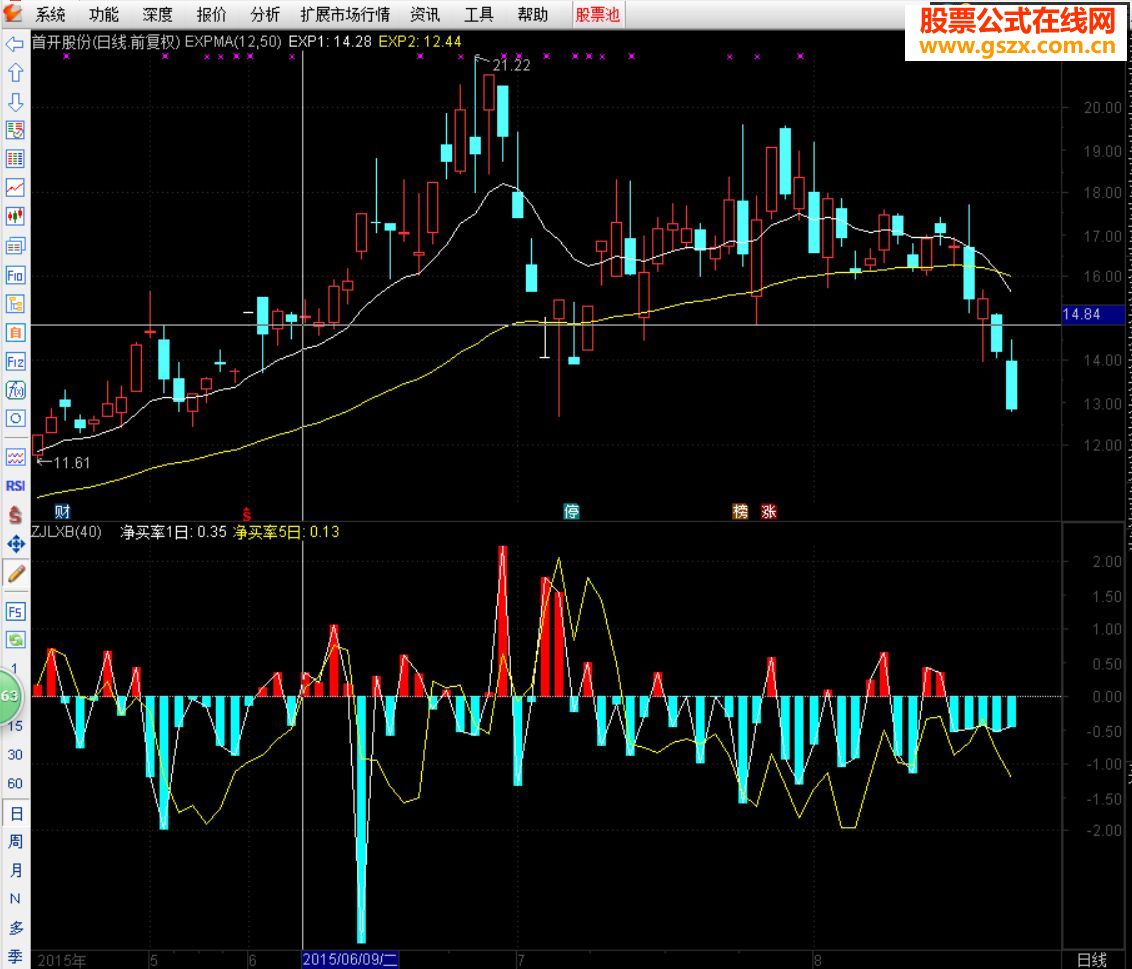Viewport: 1132px width, 969px height.
Task: Click the F10 company info icon
Action: click(15, 275)
